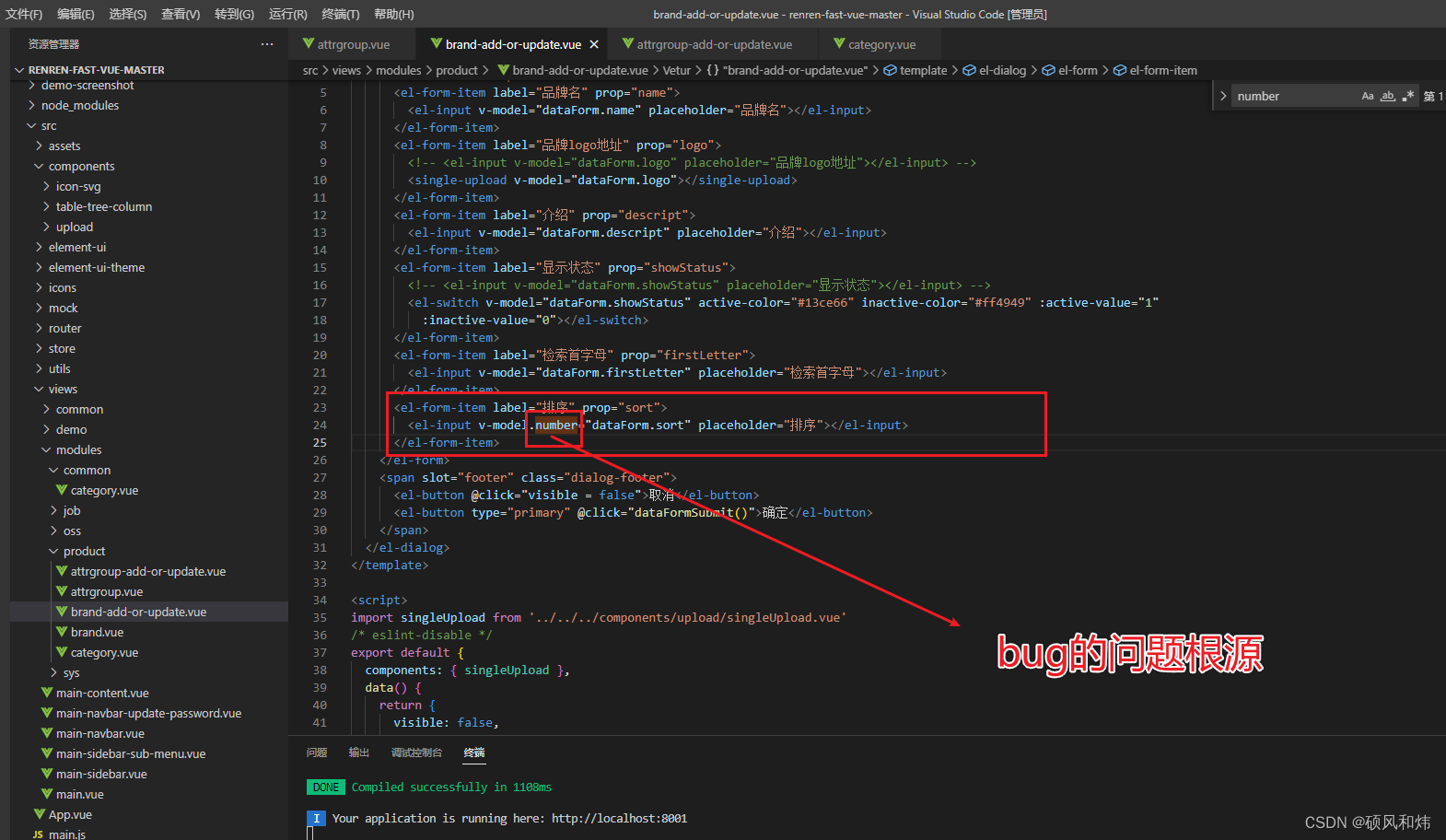Open brand.vue in explorer
This screenshot has height=840, width=1446.
tap(97, 632)
